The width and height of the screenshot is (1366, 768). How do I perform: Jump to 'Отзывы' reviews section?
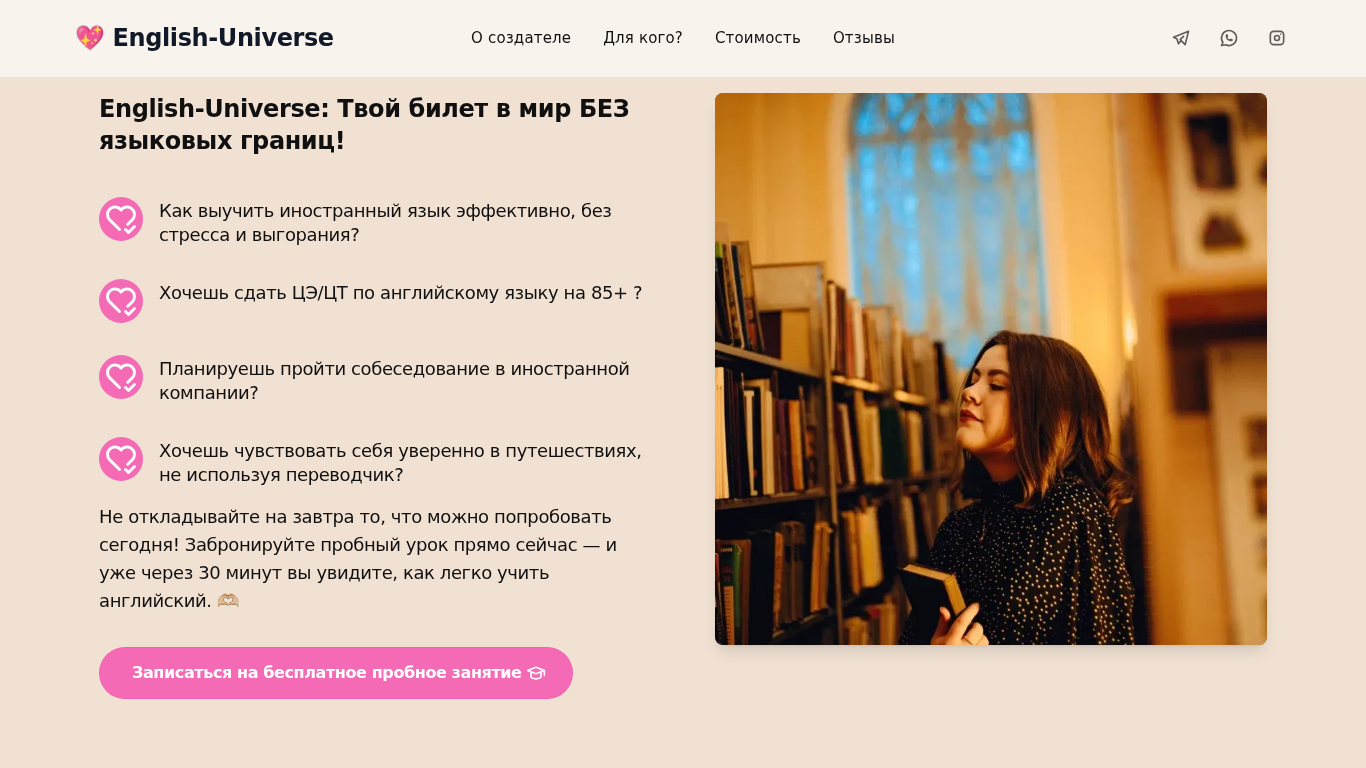tap(864, 38)
